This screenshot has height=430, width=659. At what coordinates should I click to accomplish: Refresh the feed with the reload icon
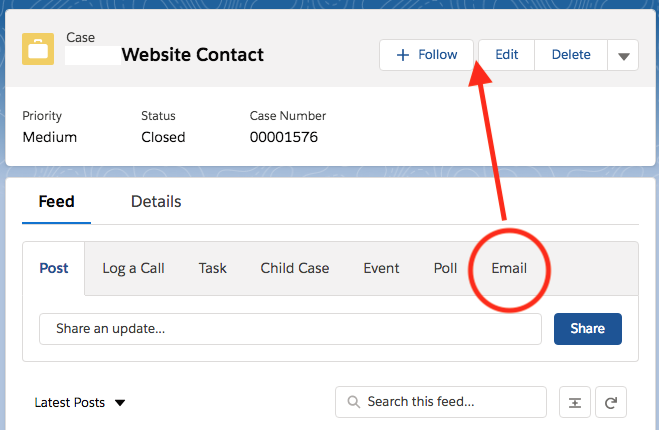pos(611,402)
